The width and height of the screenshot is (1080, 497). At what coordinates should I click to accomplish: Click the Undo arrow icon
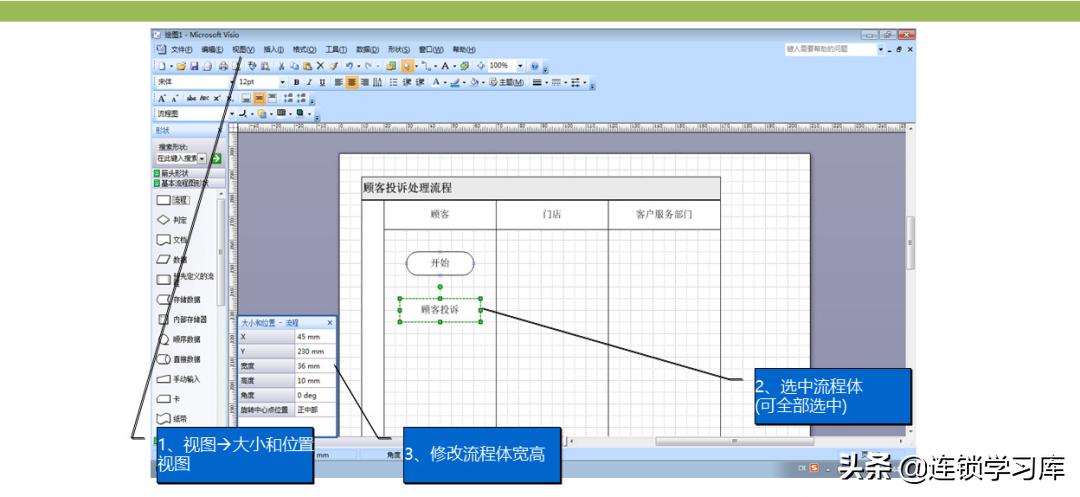pyautogui.click(x=349, y=66)
